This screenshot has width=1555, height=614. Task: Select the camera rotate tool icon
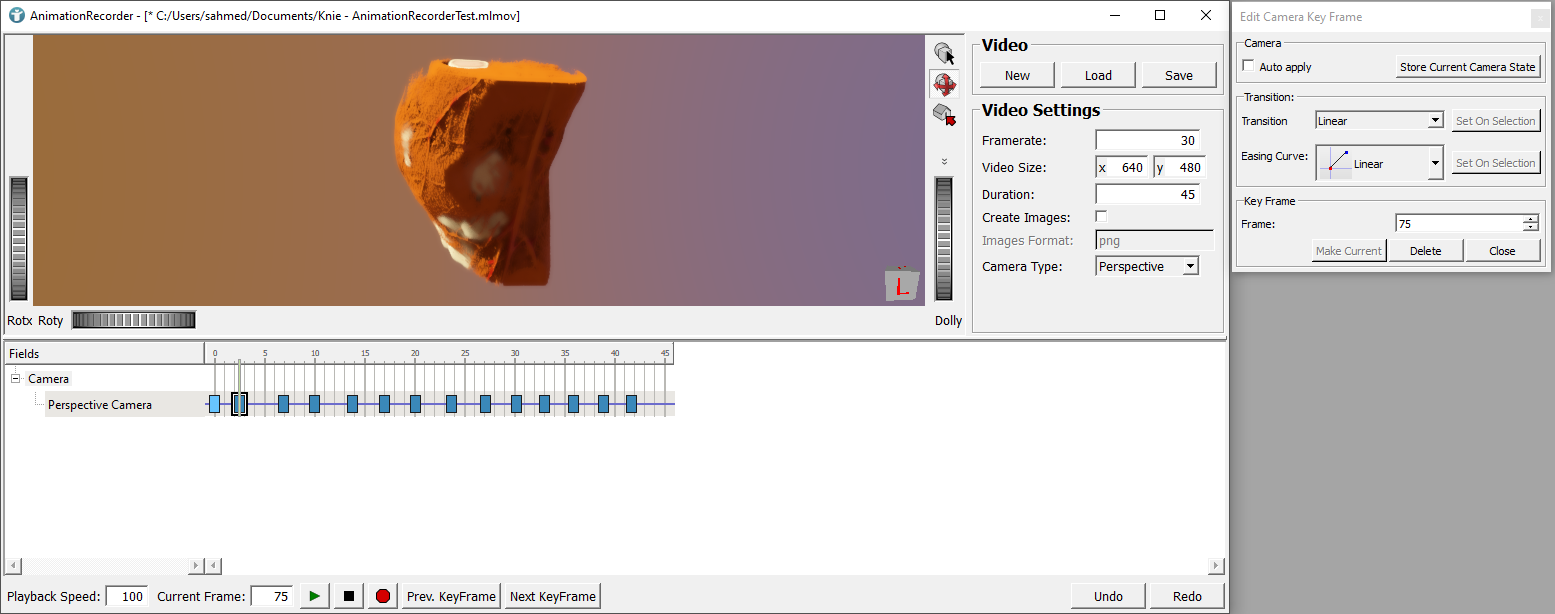945,52
